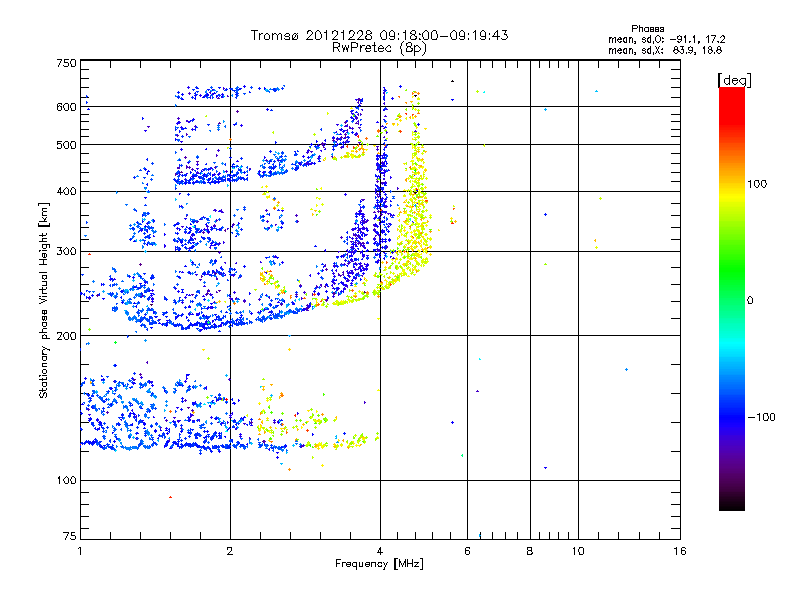The height and width of the screenshot is (600, 800).
Task: Click the y-axis tick label '400'
Action: pyautogui.click(x=66, y=191)
